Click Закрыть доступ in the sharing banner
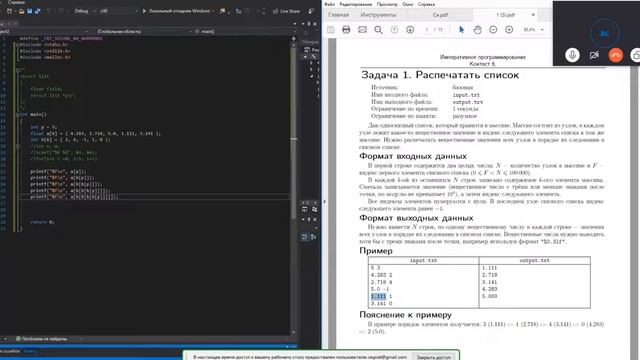The image size is (640, 360). pyautogui.click(x=433, y=357)
